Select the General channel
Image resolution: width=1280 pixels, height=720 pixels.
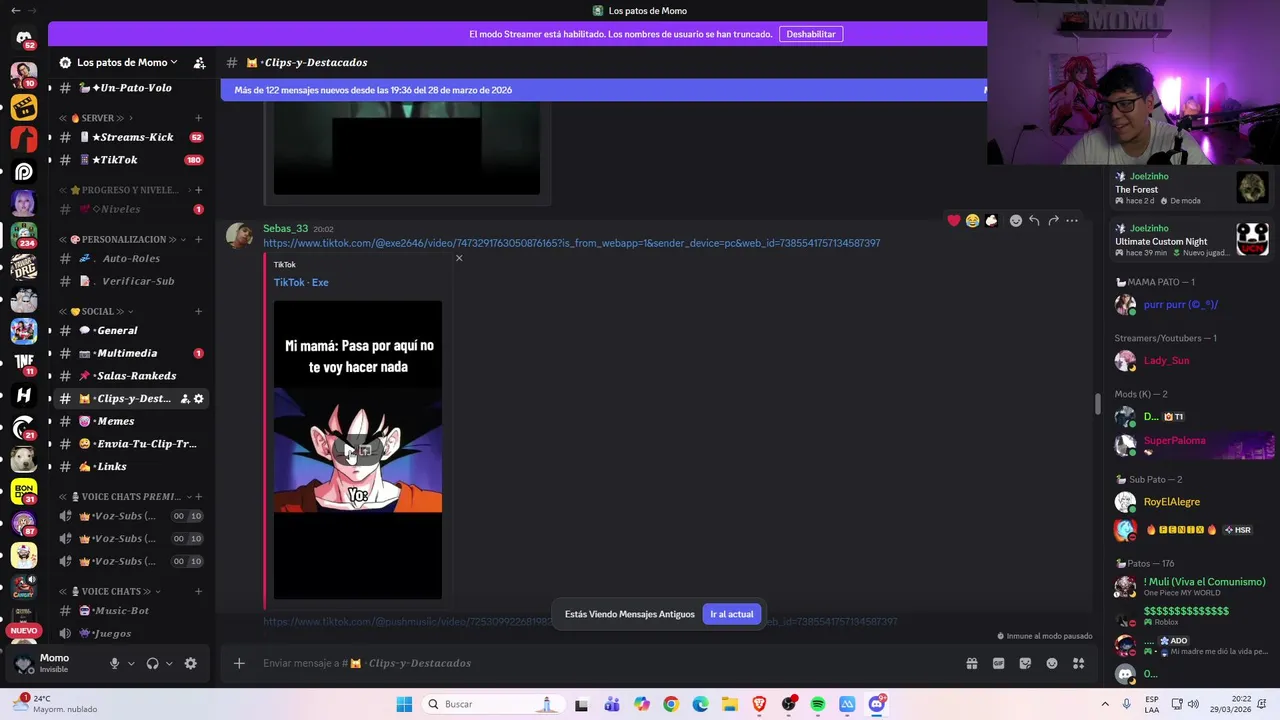point(130,330)
